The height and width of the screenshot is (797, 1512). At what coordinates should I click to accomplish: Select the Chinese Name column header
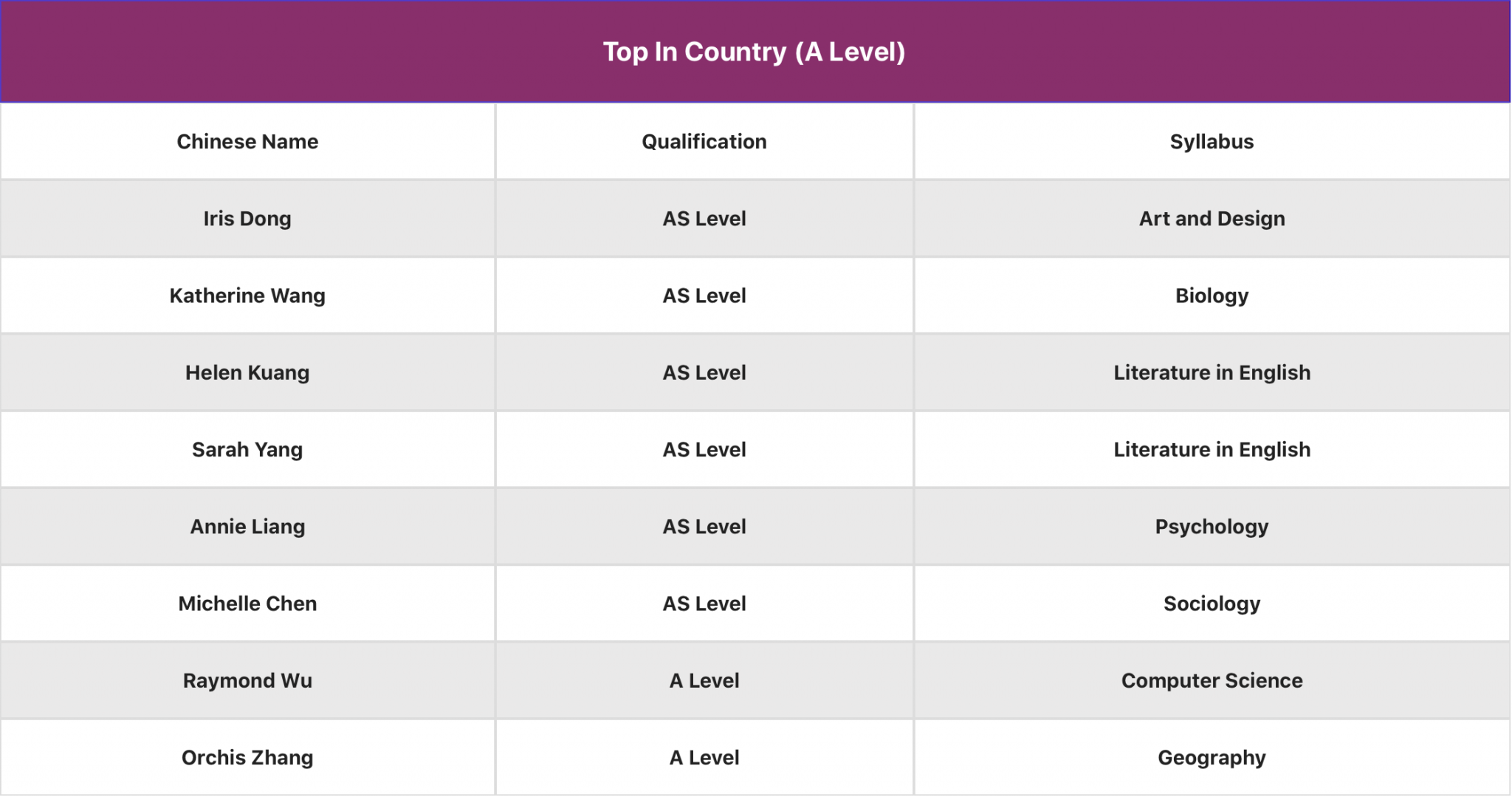[247, 142]
